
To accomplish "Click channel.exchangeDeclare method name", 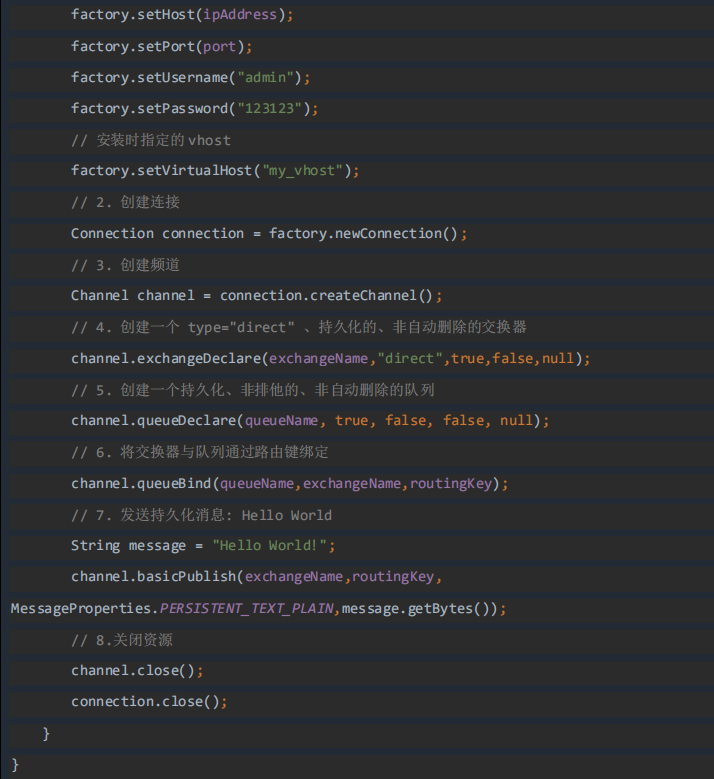I will (x=166, y=359).
